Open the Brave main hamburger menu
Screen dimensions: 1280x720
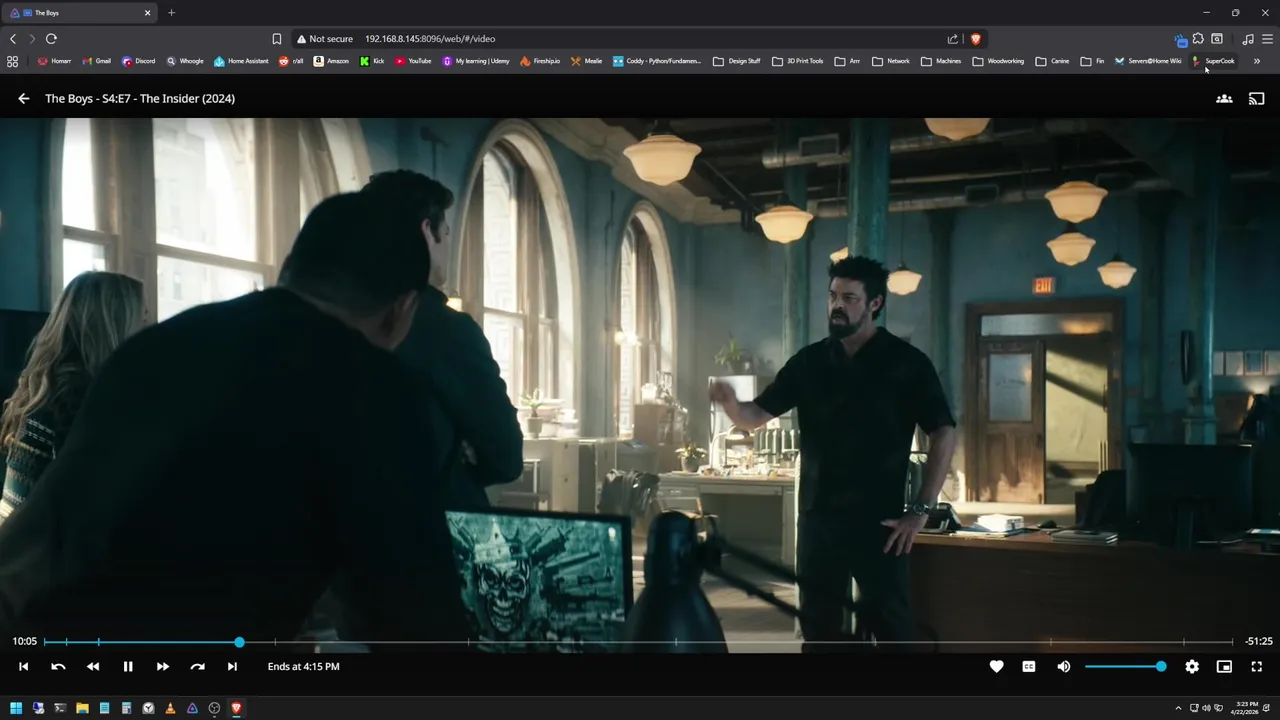pos(1267,39)
